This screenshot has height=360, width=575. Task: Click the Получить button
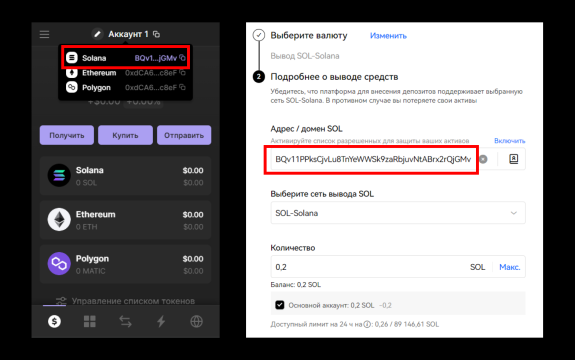(x=67, y=135)
